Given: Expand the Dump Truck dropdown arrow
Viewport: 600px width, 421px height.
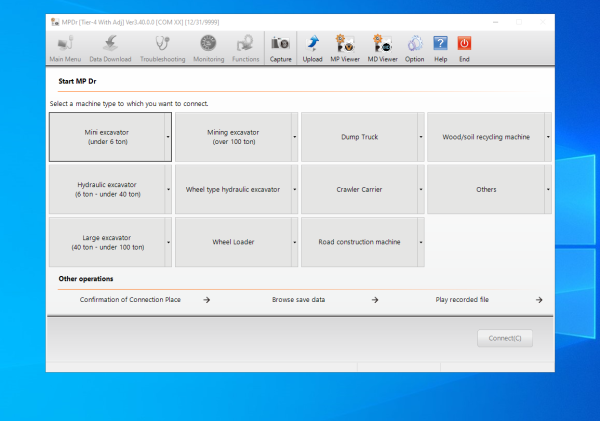Looking at the screenshot, I should pos(421,137).
